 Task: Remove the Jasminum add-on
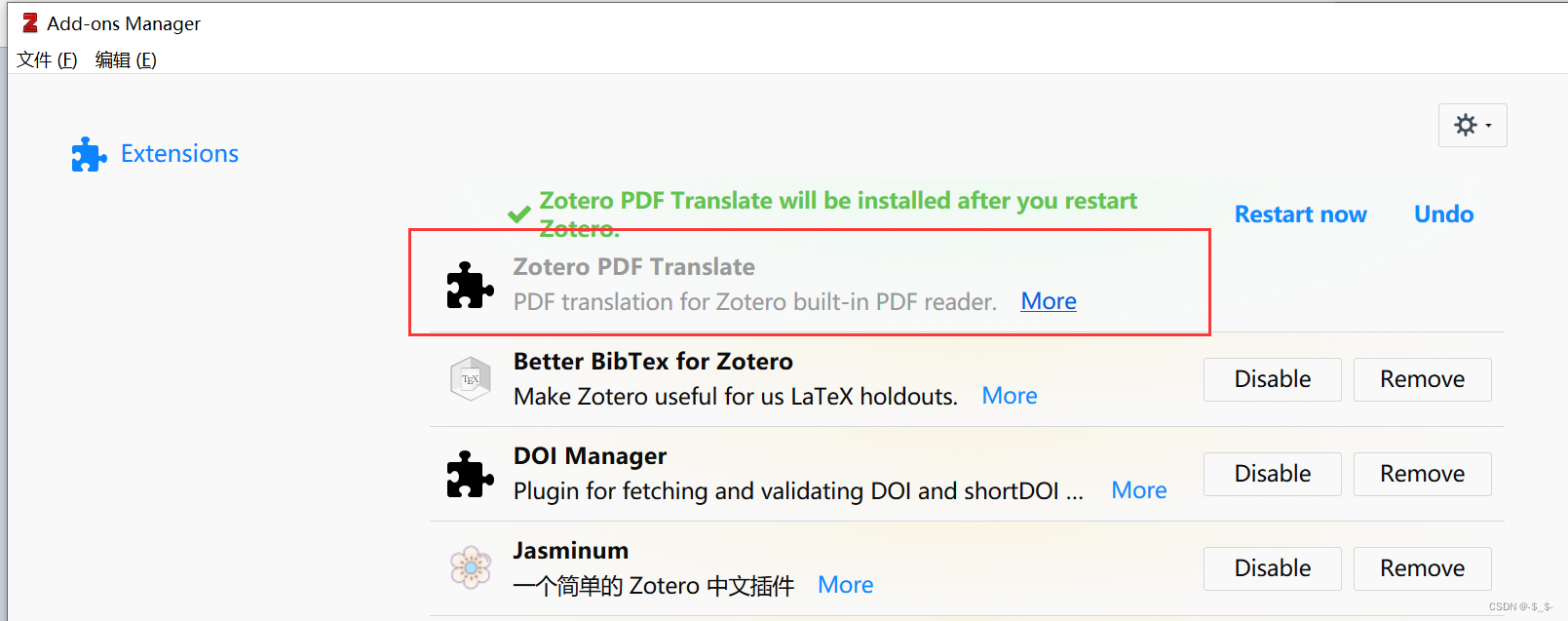[1422, 568]
